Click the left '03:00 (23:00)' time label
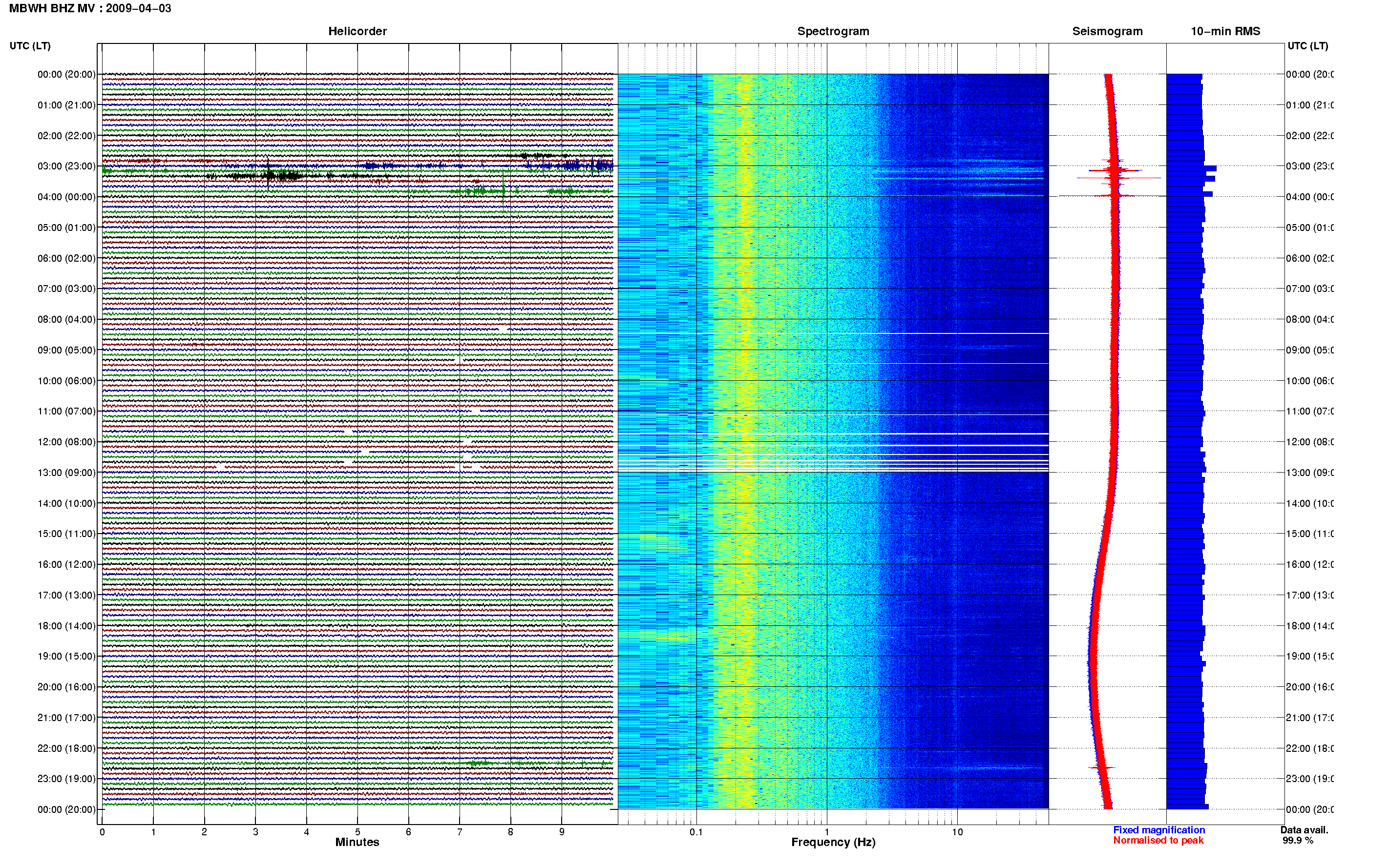The image size is (1389, 868). pos(66,166)
